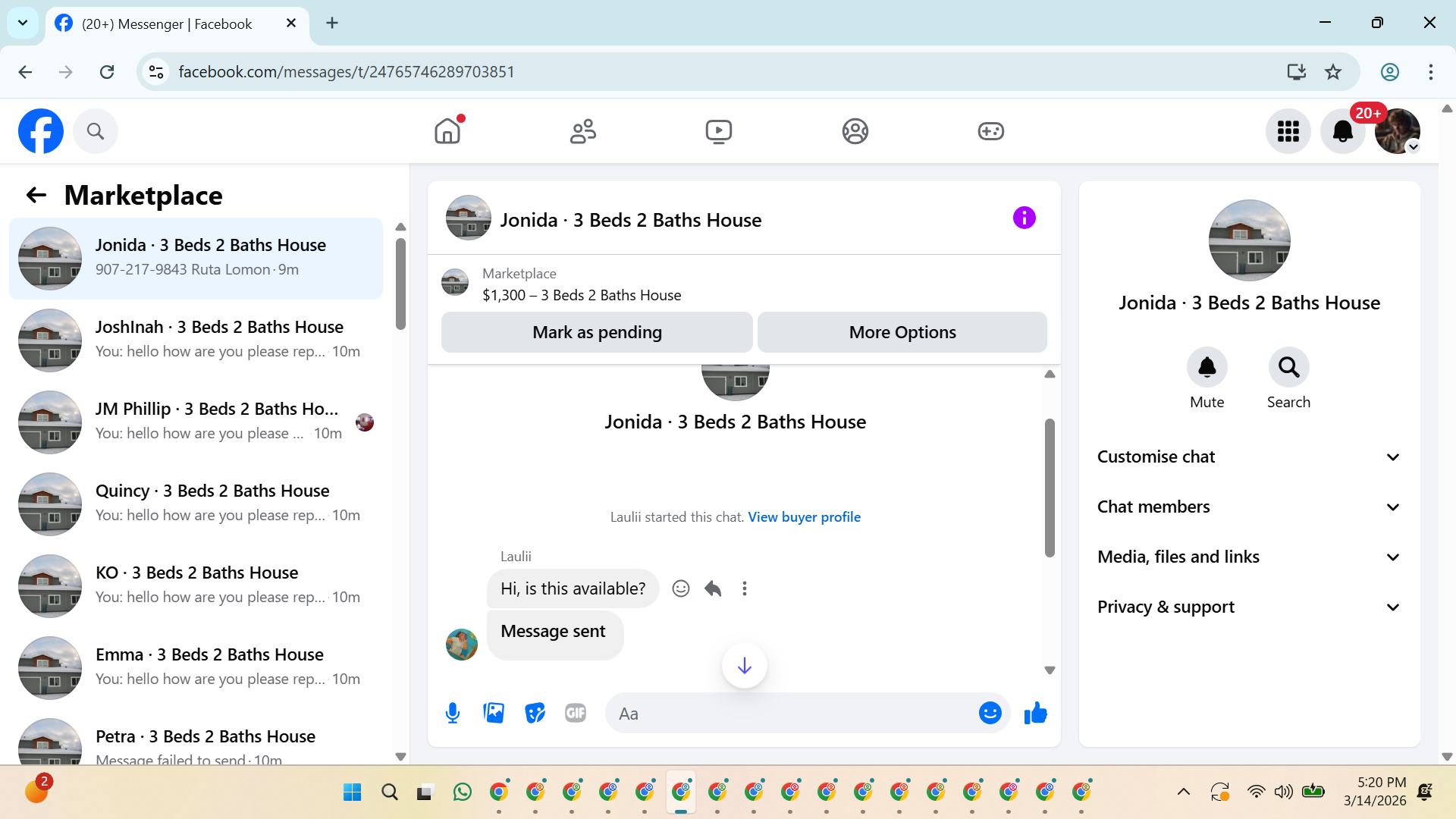Viewport: 1456px width, 819px height.
Task: Open the Gaming controller icon
Action: pyautogui.click(x=990, y=131)
